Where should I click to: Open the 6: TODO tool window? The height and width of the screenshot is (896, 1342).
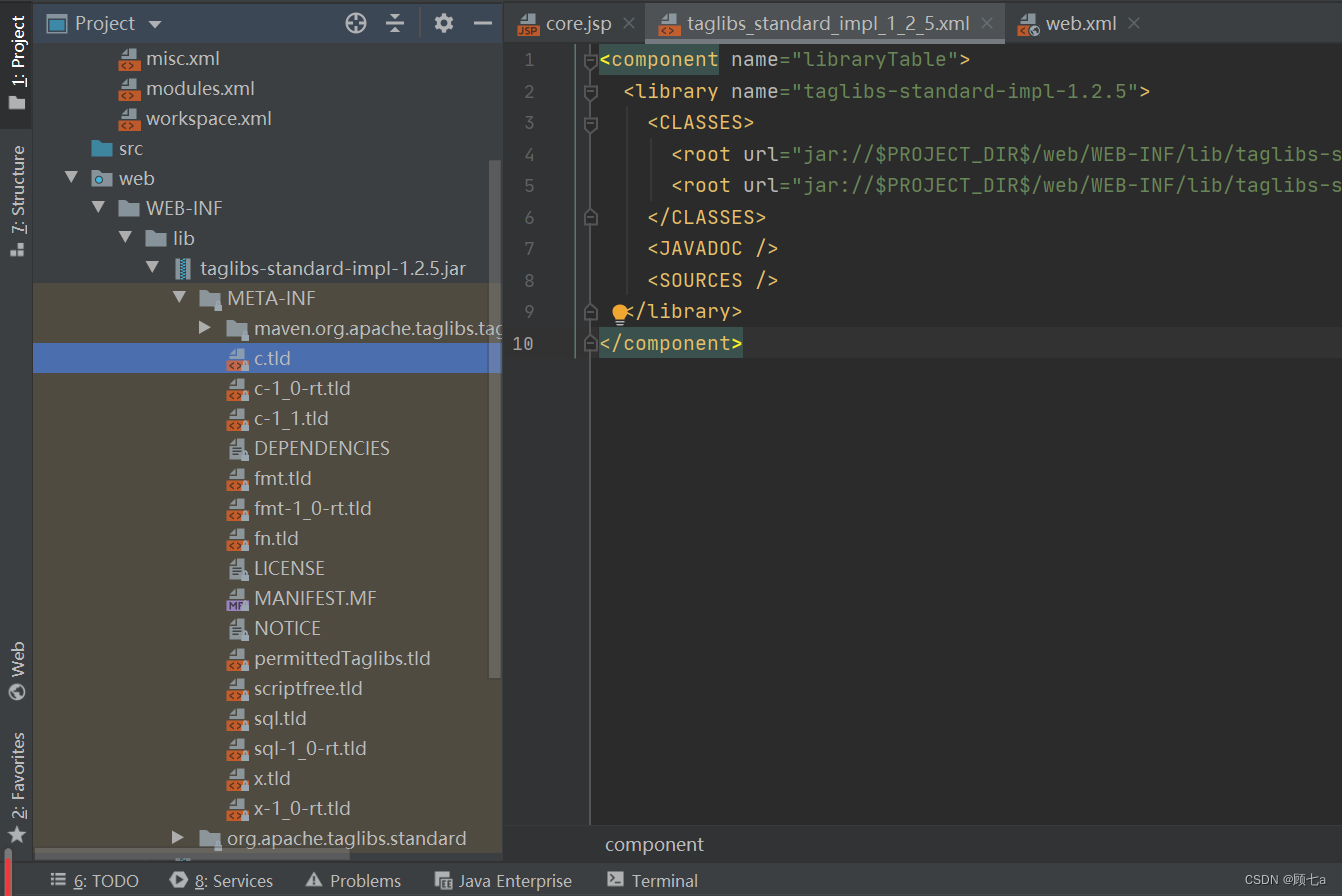coord(94,881)
